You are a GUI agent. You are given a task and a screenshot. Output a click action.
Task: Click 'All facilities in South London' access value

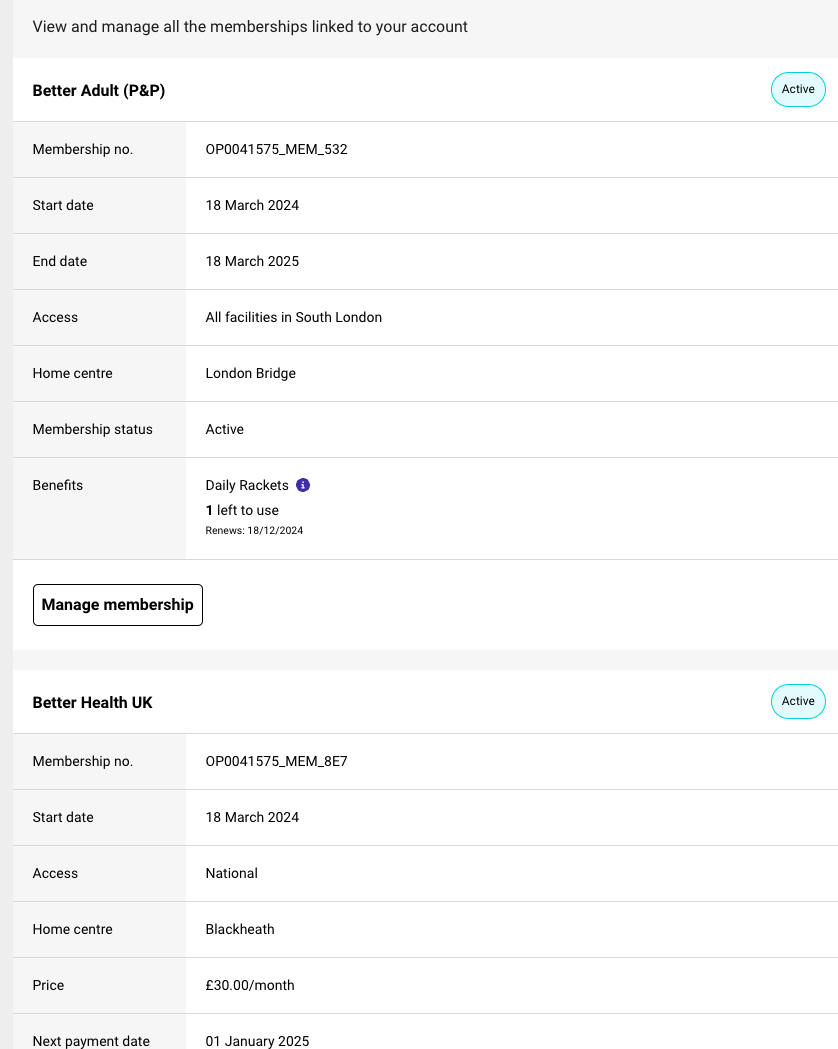pos(294,317)
